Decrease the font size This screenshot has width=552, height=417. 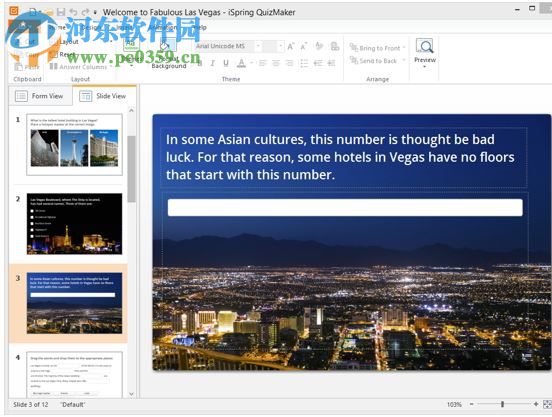click(303, 46)
